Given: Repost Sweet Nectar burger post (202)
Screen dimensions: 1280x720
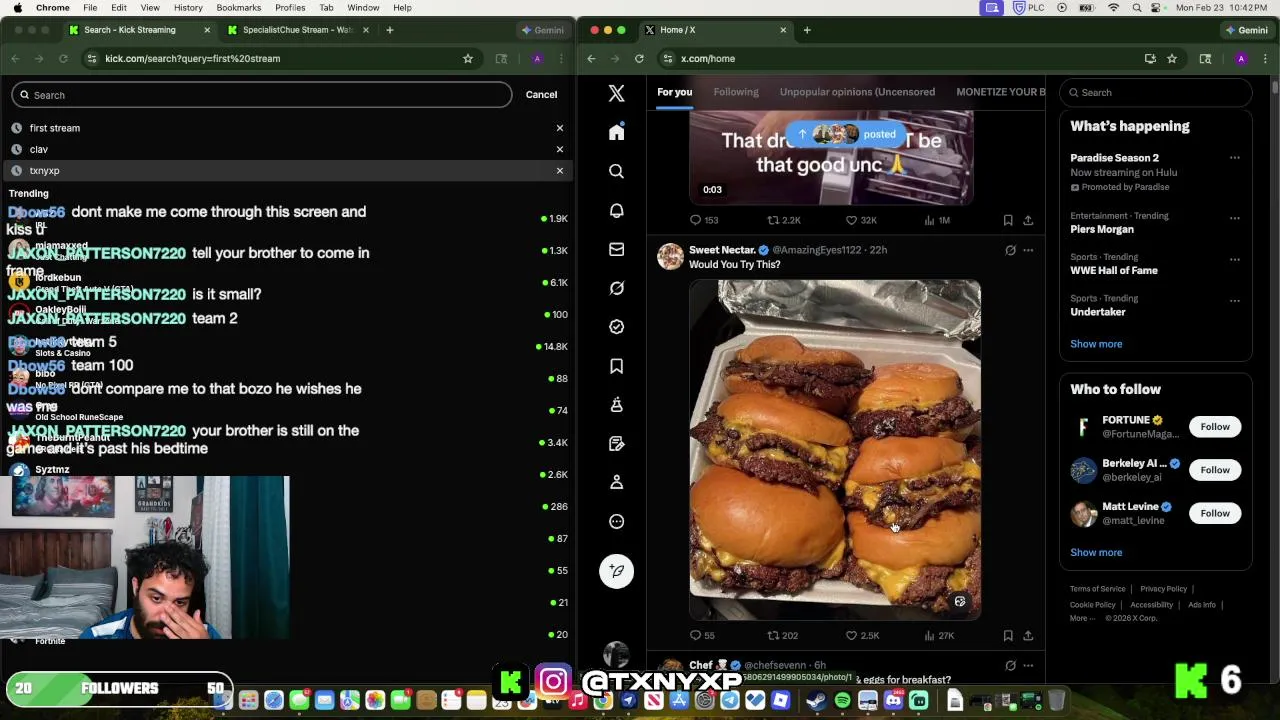Looking at the screenshot, I should pyautogui.click(x=782, y=635).
